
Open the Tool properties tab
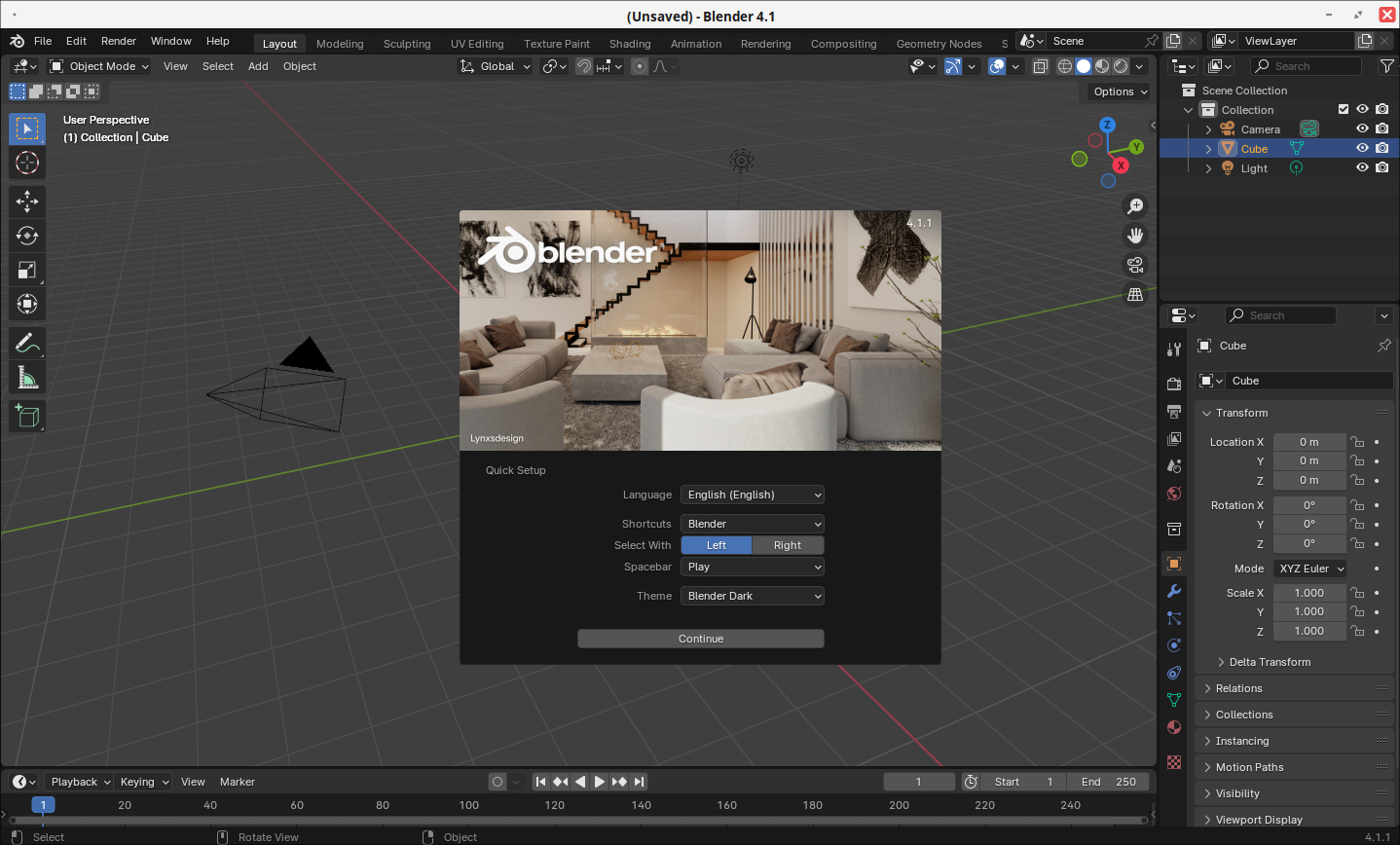point(1174,349)
